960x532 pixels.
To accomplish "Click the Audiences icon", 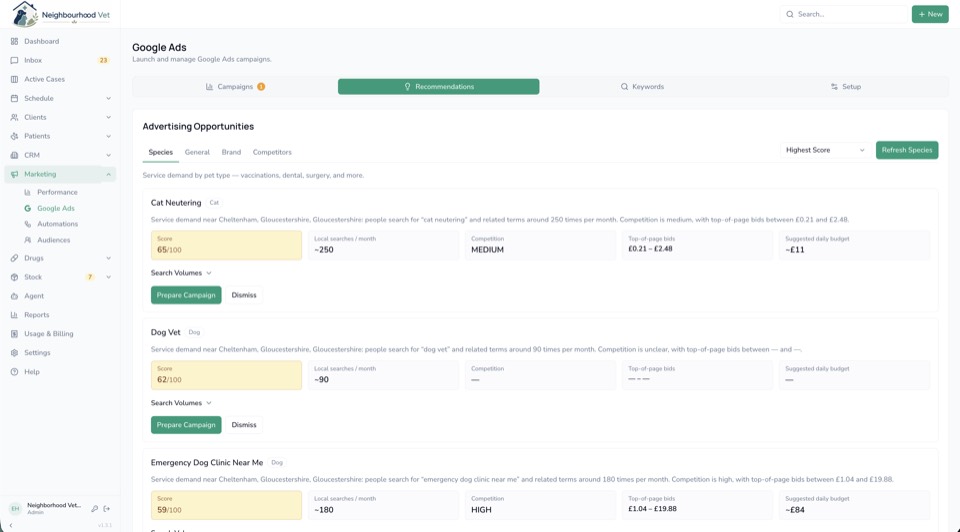I will tap(28, 240).
